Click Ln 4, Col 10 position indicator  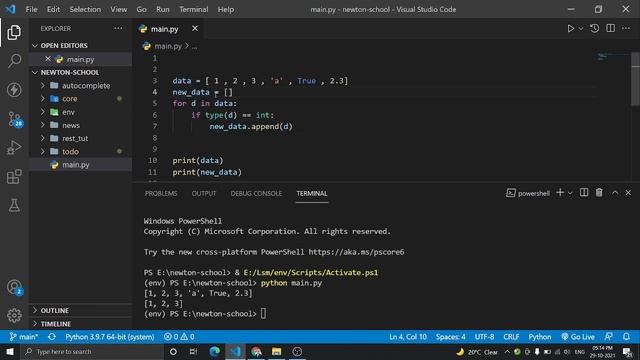tap(407, 337)
